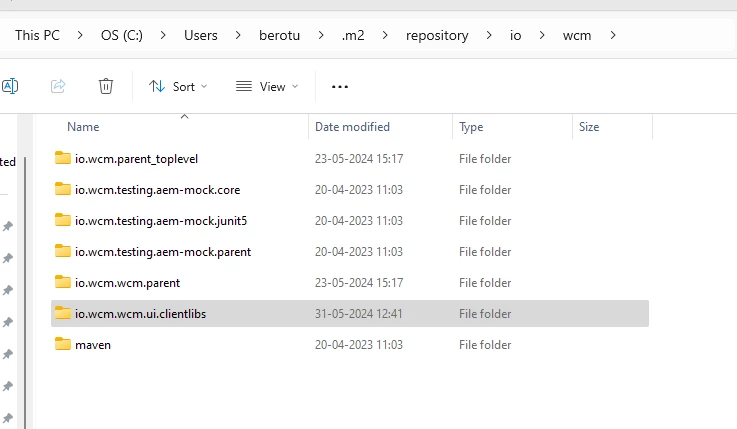Expand chevron after .m2
This screenshot has width=737, height=429.
coord(385,35)
